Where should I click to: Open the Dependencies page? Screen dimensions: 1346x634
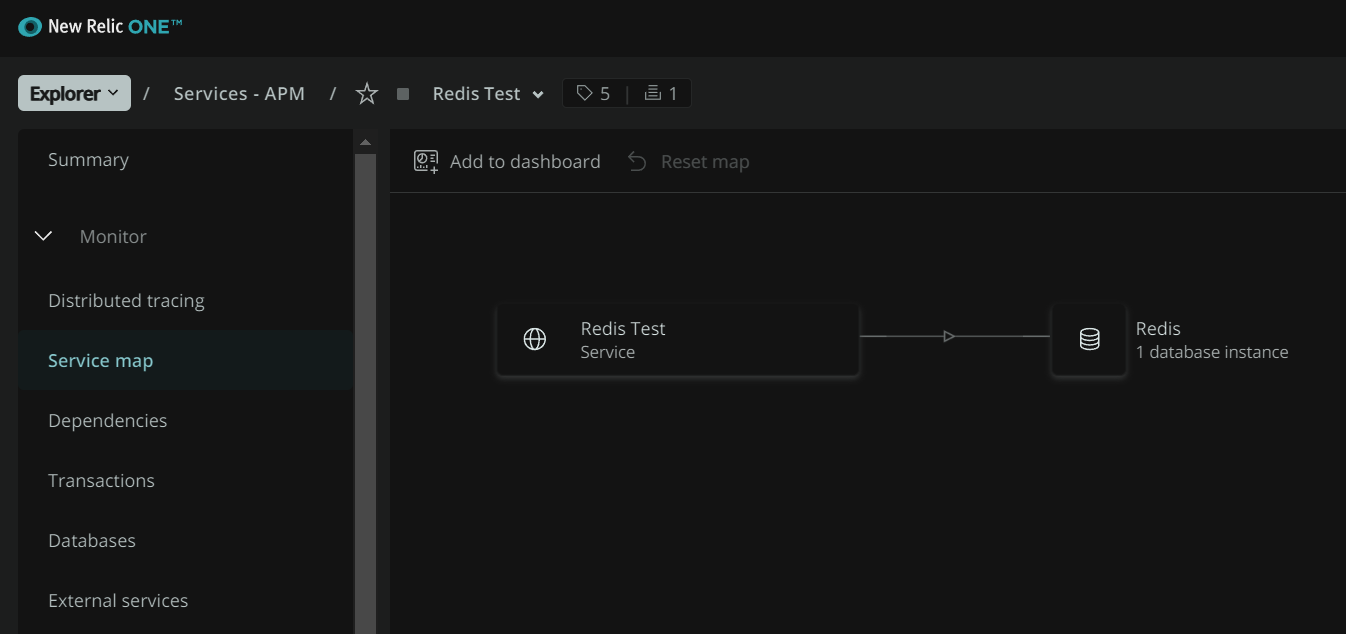(x=107, y=421)
